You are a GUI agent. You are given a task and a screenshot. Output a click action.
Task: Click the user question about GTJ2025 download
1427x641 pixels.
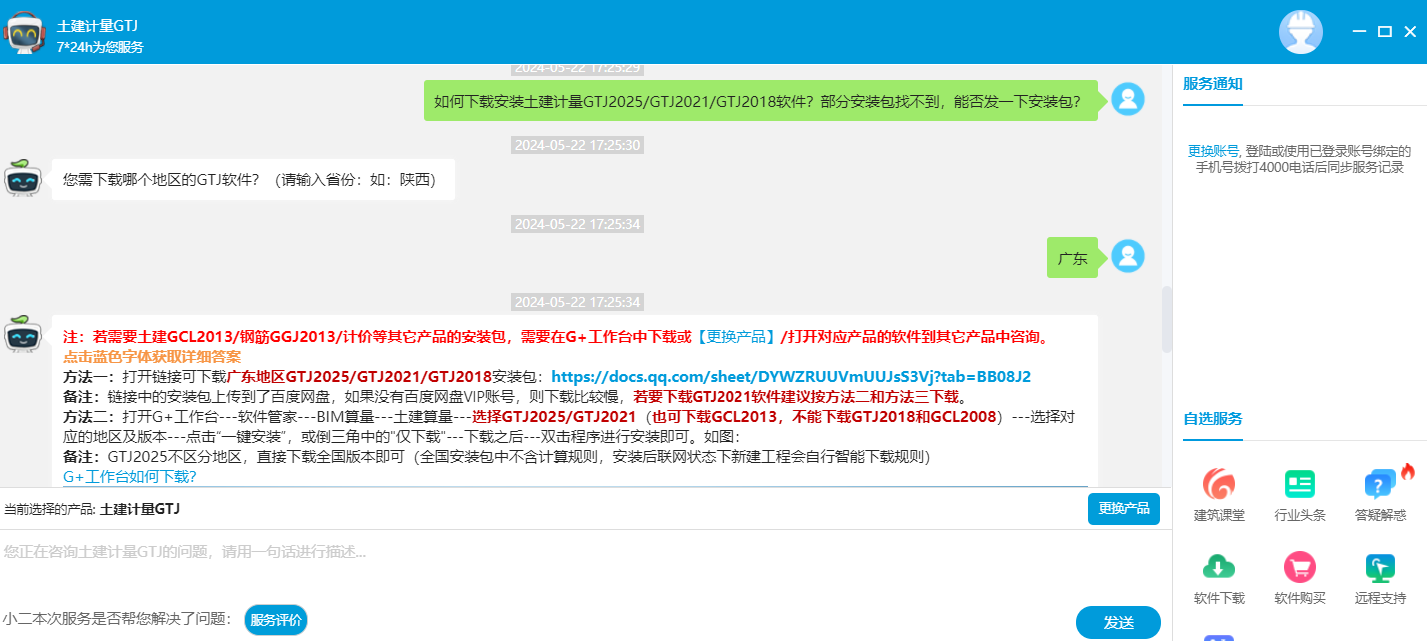pyautogui.click(x=760, y=101)
